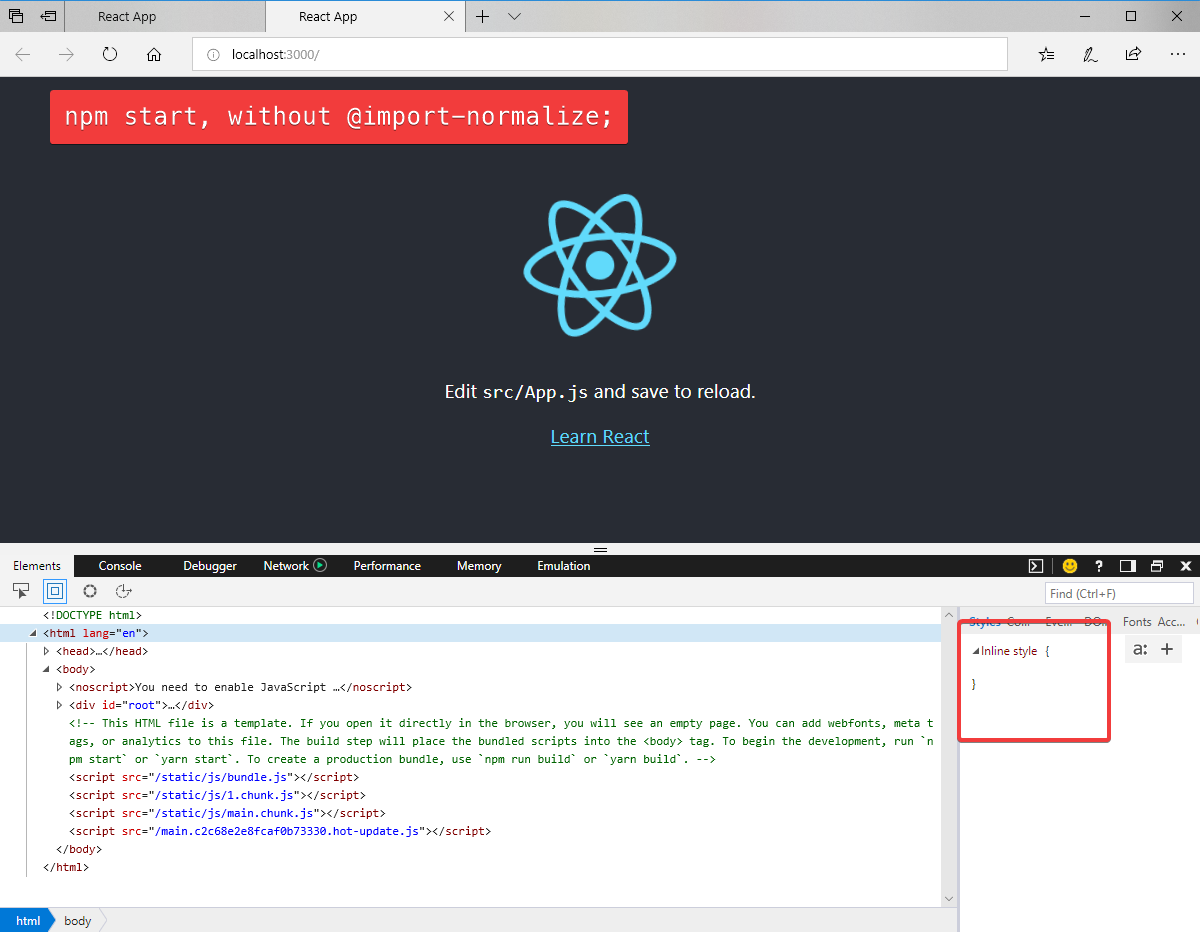Click the DevTools resize grip handle
The height and width of the screenshot is (932, 1200).
tap(600, 550)
